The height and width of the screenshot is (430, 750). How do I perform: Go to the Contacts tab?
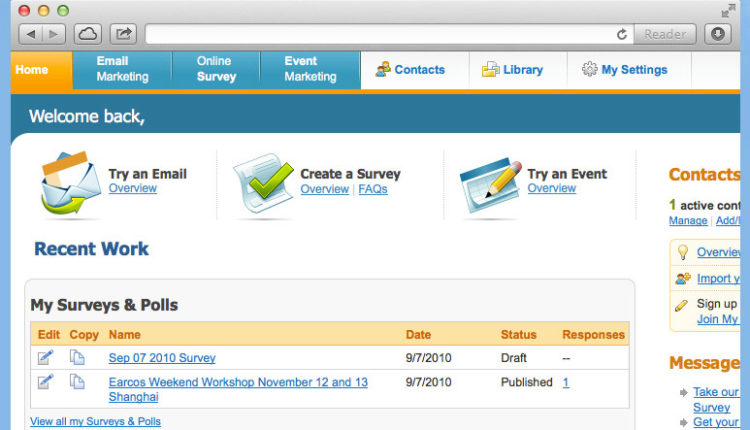point(410,70)
